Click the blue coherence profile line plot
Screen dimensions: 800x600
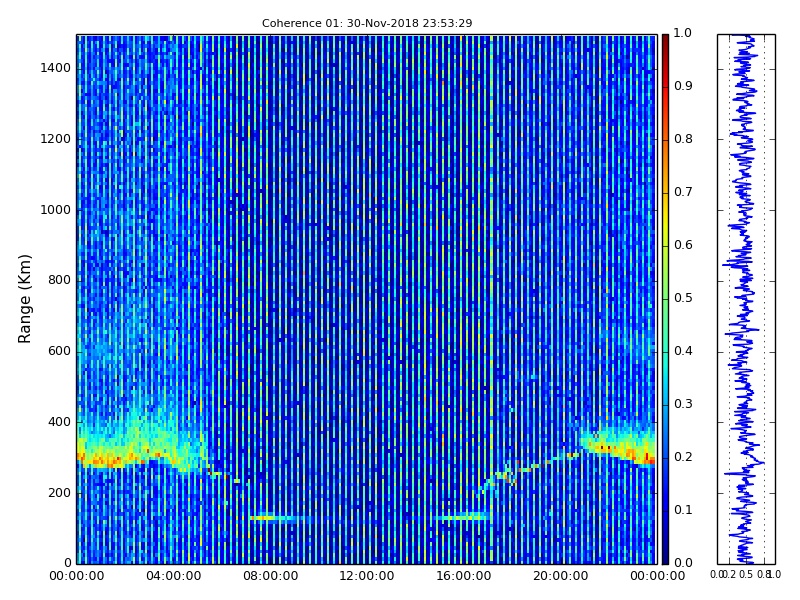coord(746,299)
